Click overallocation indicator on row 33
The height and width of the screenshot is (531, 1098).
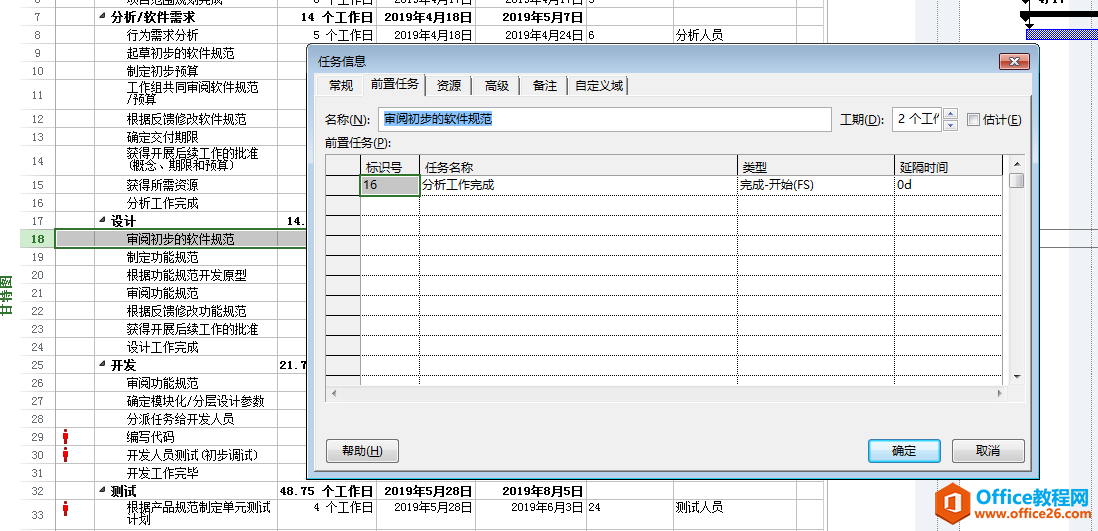coord(66,509)
